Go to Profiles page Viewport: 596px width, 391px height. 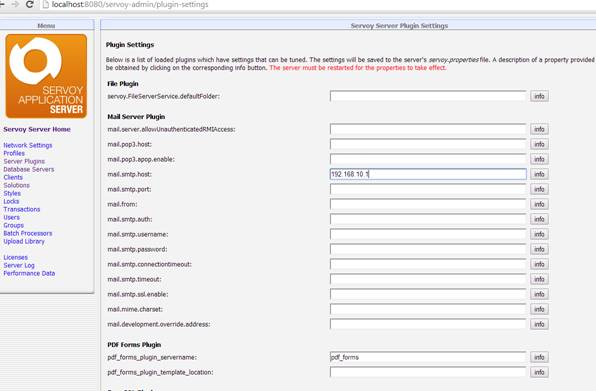[x=14, y=153]
